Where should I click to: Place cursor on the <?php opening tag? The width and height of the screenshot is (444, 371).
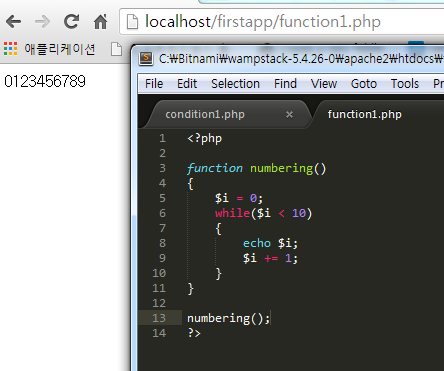tap(204, 138)
